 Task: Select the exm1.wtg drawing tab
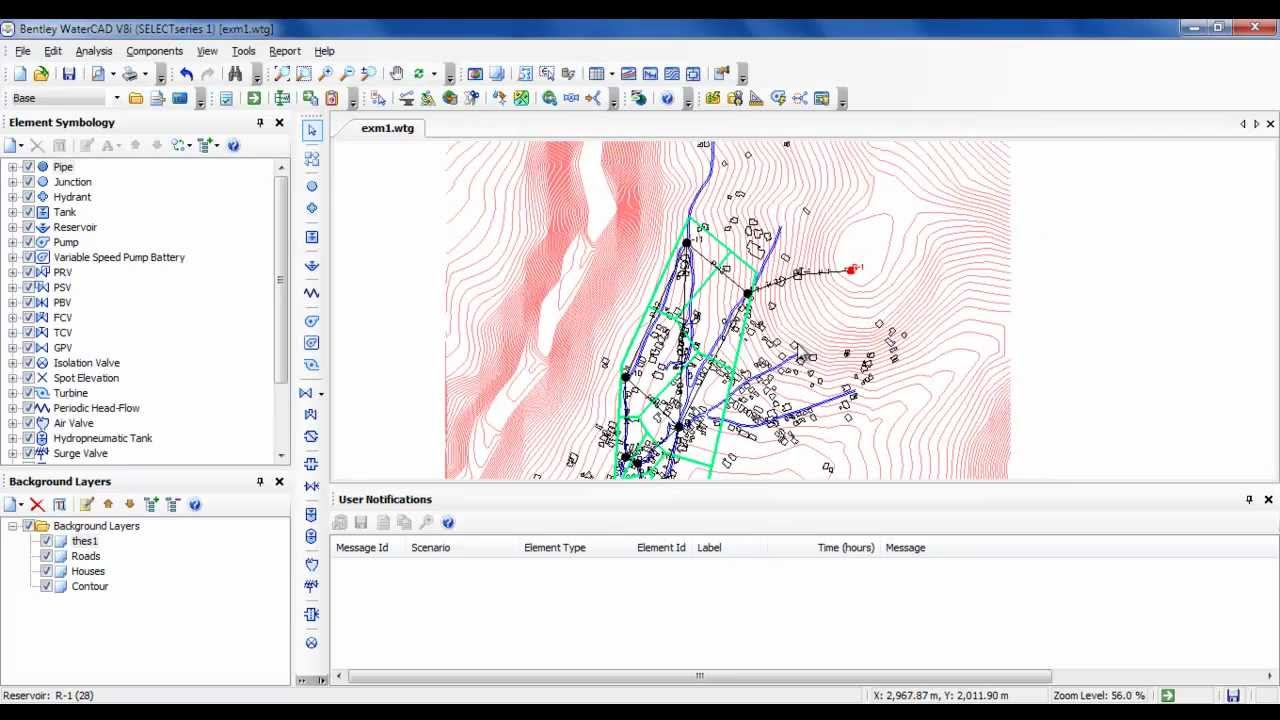click(x=388, y=128)
